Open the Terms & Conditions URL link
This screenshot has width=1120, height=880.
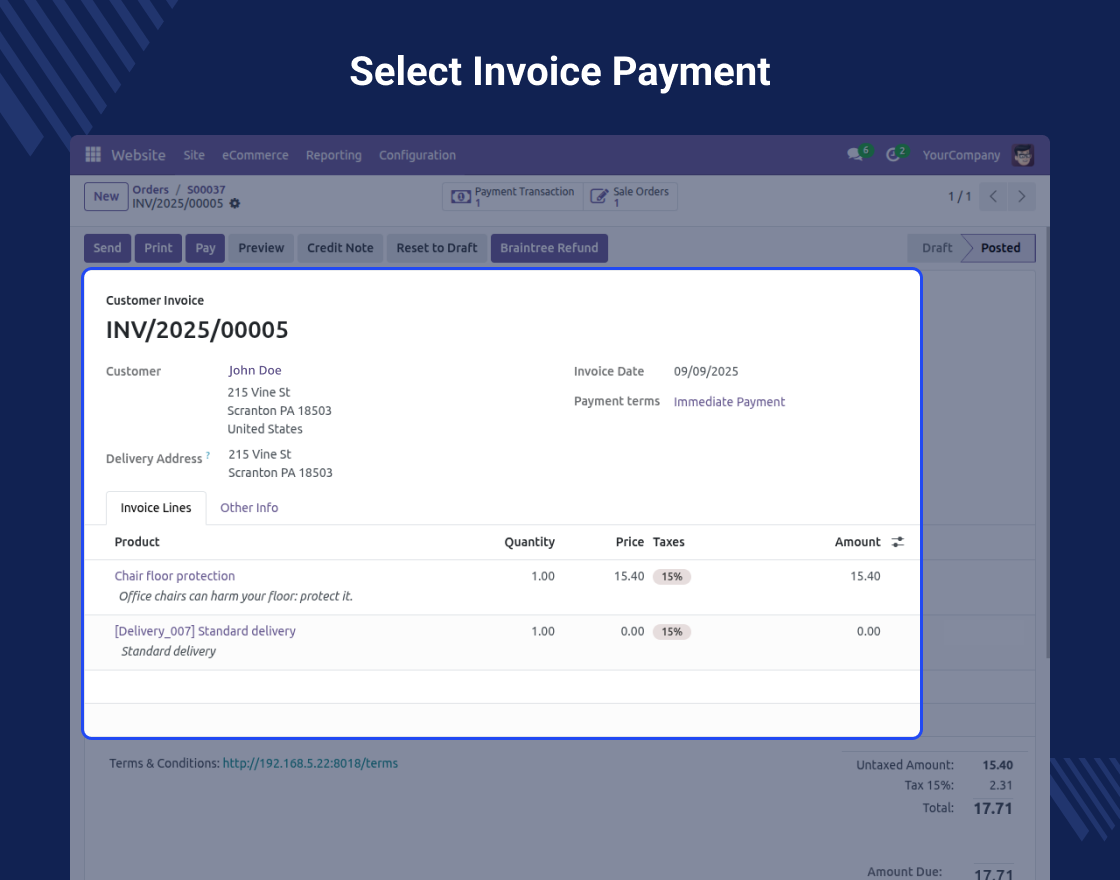310,763
